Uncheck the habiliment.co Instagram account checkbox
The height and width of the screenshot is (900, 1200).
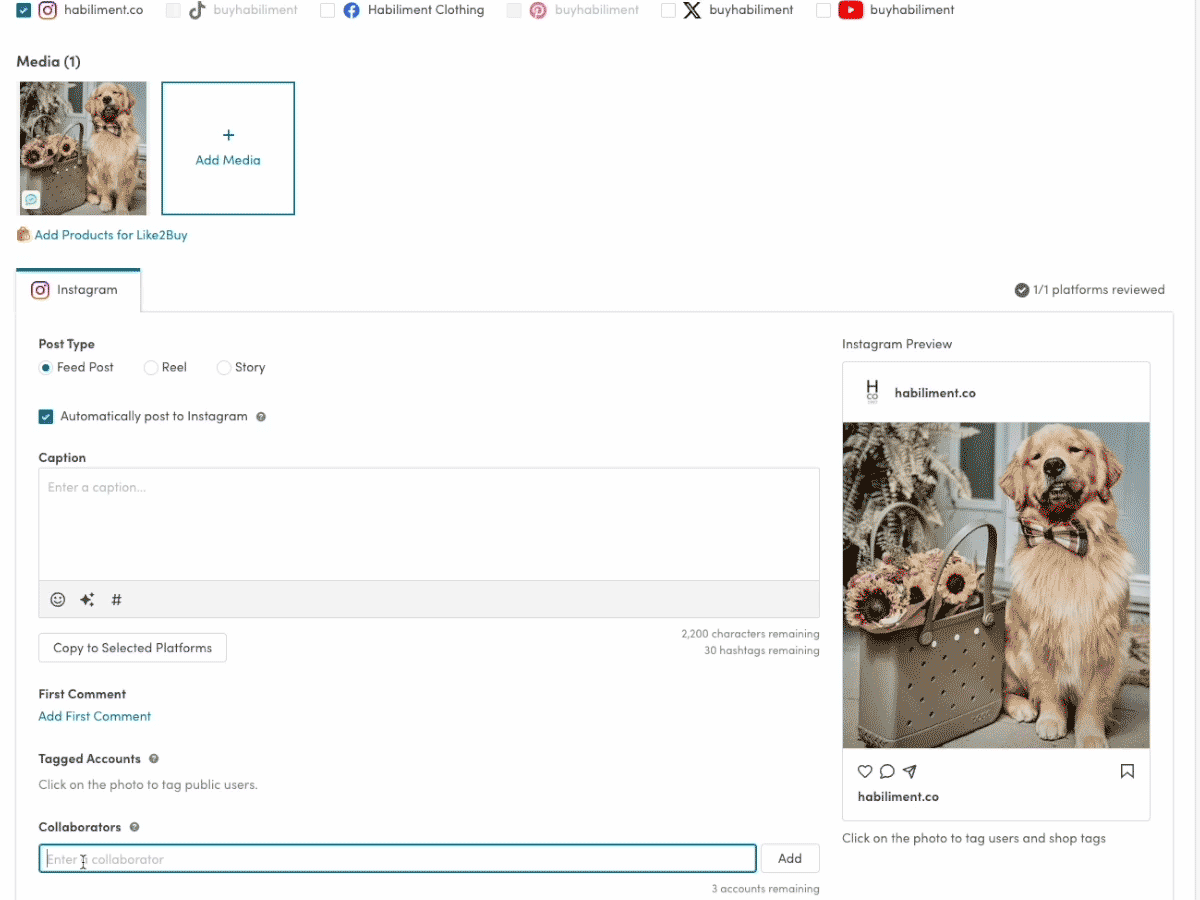(x=24, y=10)
